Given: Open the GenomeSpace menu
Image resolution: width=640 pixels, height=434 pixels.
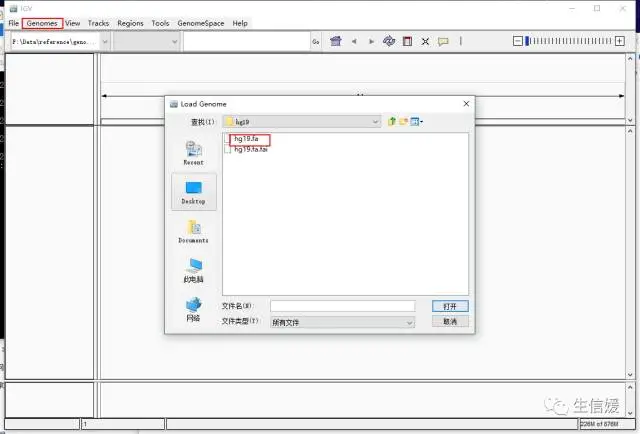Looking at the screenshot, I should (x=201, y=23).
